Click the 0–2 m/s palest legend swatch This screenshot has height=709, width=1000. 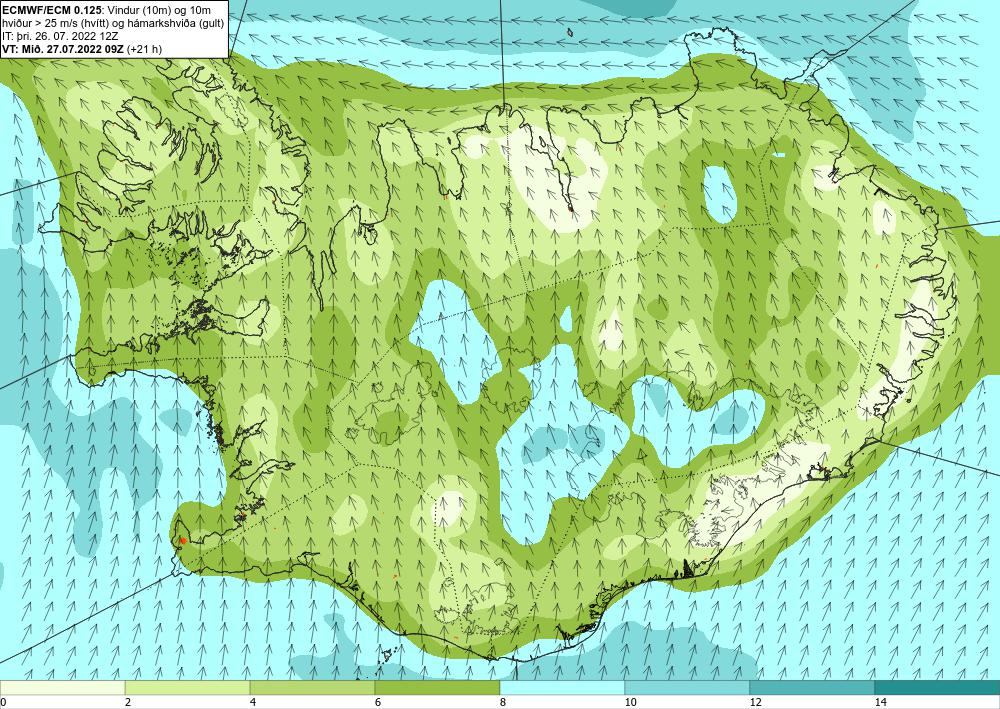[62, 687]
